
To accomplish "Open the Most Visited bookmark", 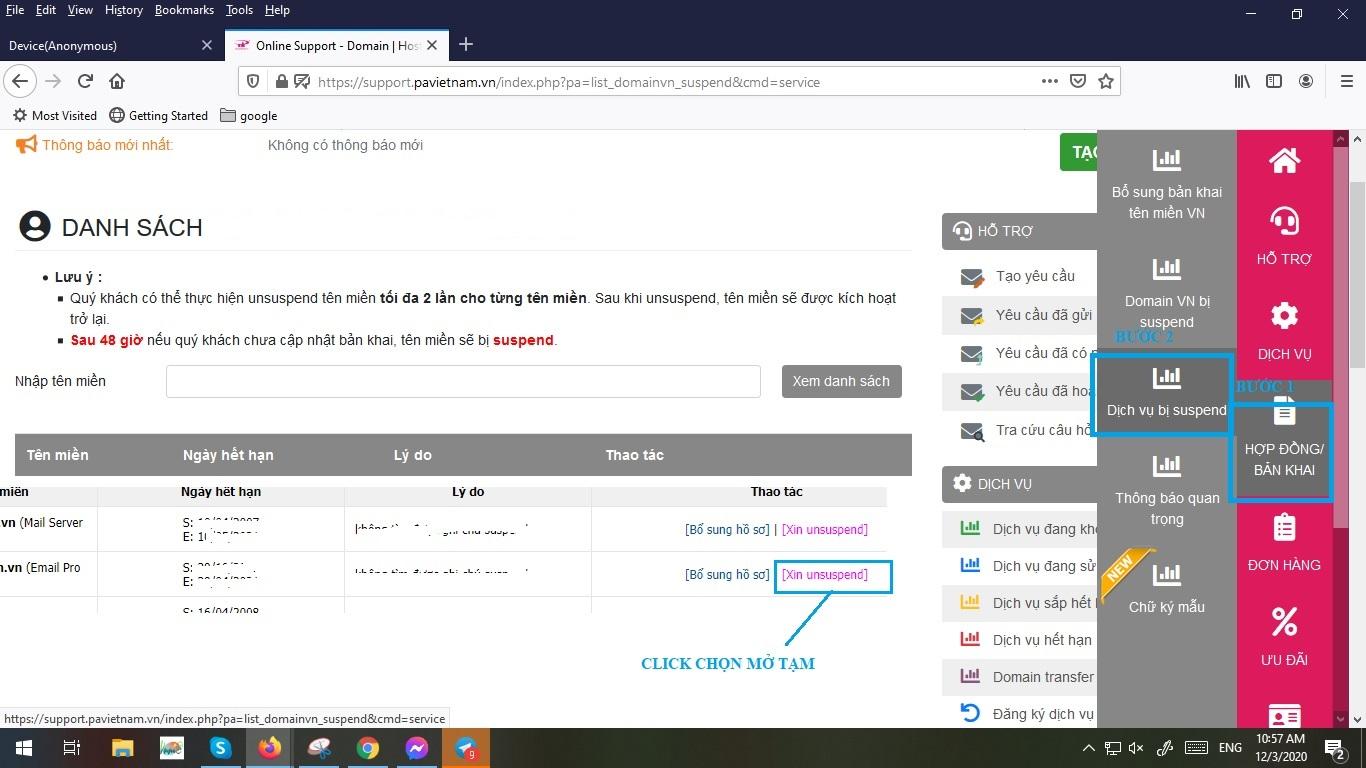I will click(55, 116).
